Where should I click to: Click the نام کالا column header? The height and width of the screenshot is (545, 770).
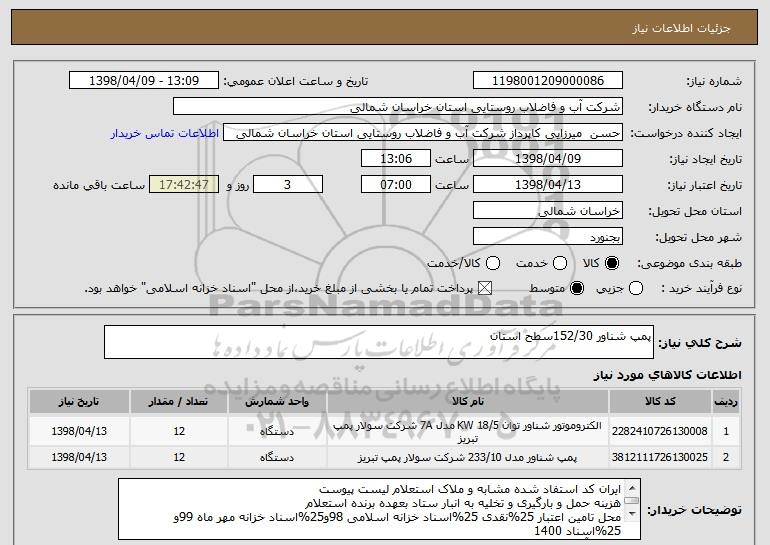(x=468, y=402)
